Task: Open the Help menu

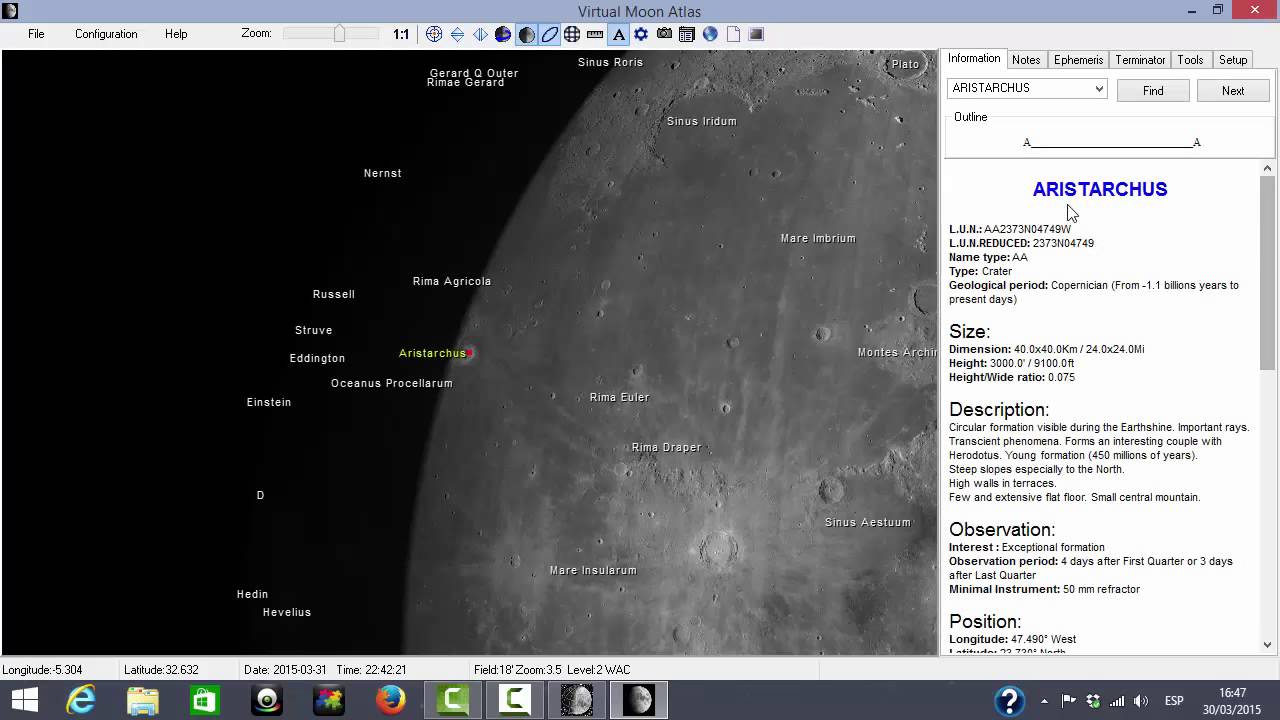Action: coord(176,34)
